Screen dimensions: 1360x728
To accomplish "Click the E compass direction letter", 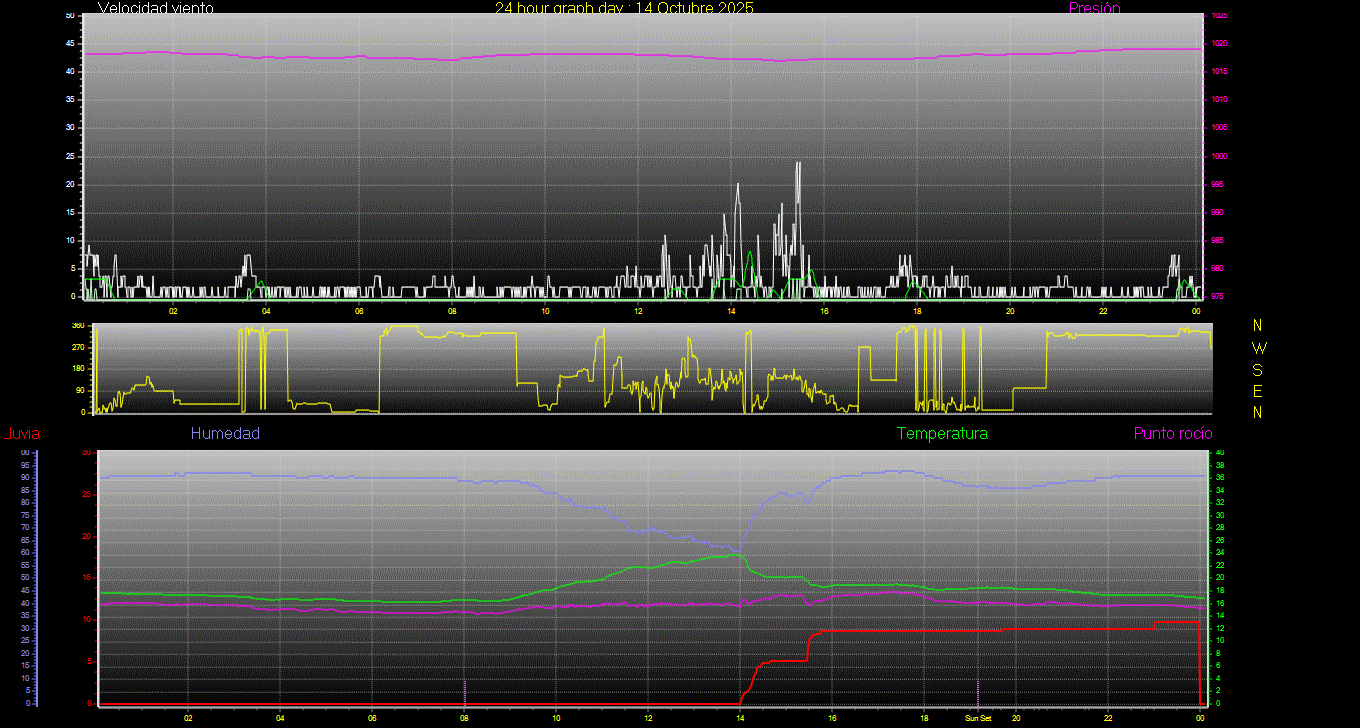I will coord(1258,390).
